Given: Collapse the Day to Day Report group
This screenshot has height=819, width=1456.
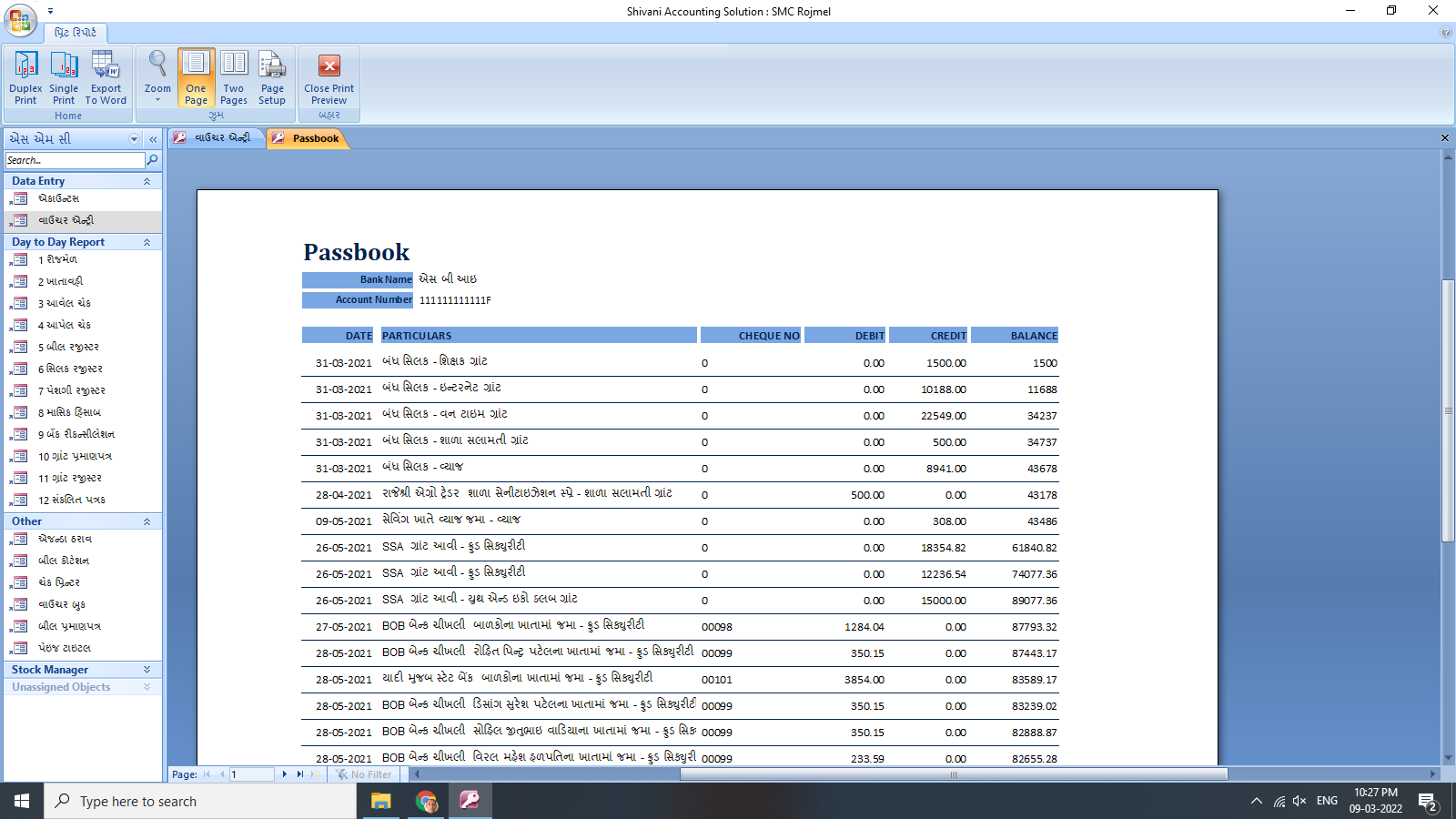Looking at the screenshot, I should [147, 242].
